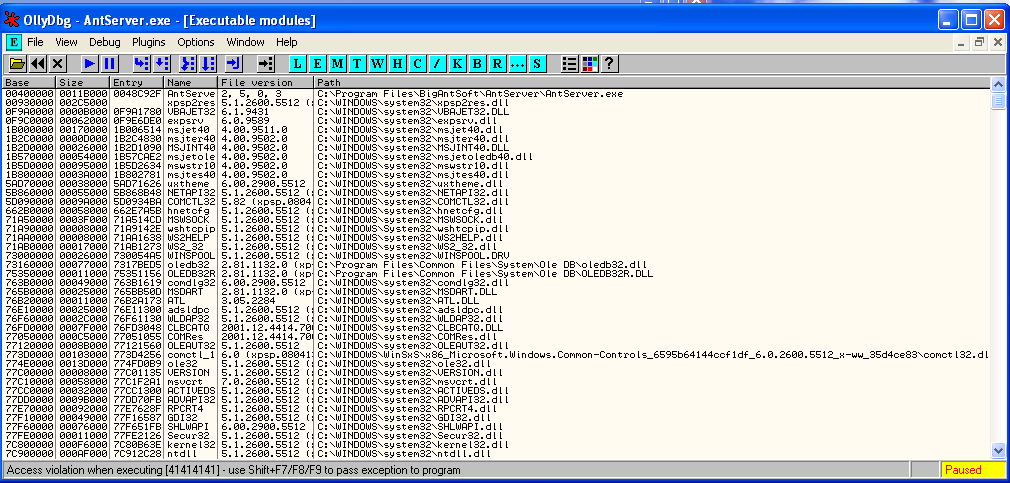Open Executable modules via toolbar E icon
1010x483 pixels.
(x=317, y=63)
